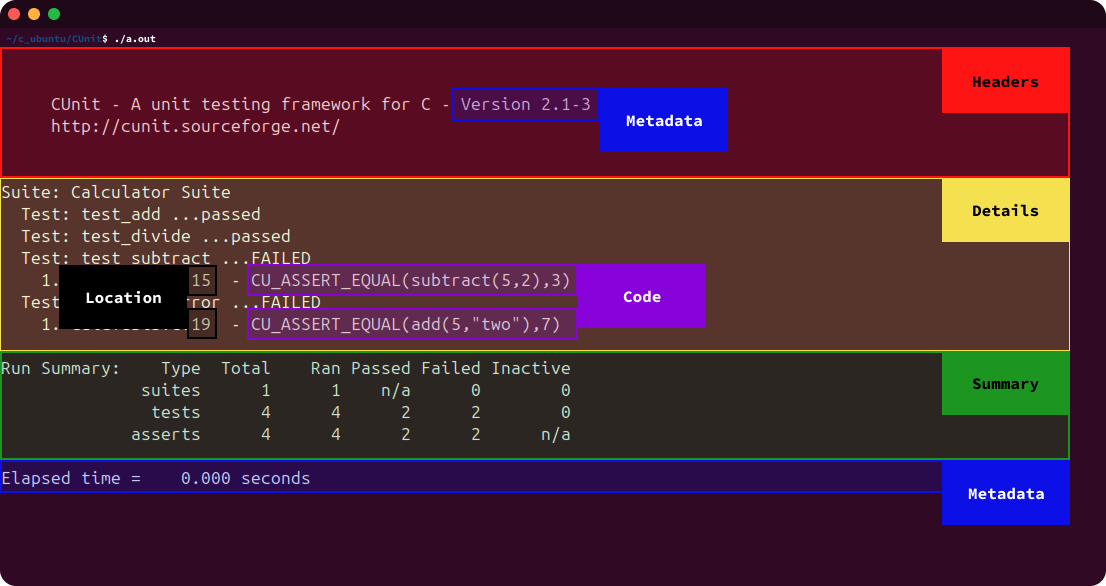Click the blue Metadata label beside Version
1106x586 pixels.
pyautogui.click(x=664, y=120)
